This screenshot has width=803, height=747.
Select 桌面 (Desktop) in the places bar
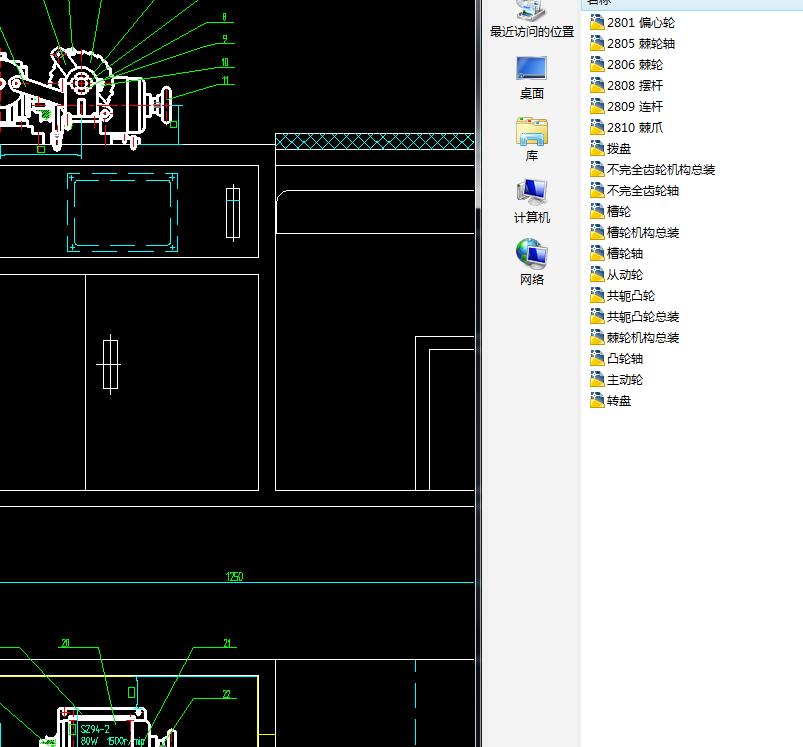(x=532, y=77)
